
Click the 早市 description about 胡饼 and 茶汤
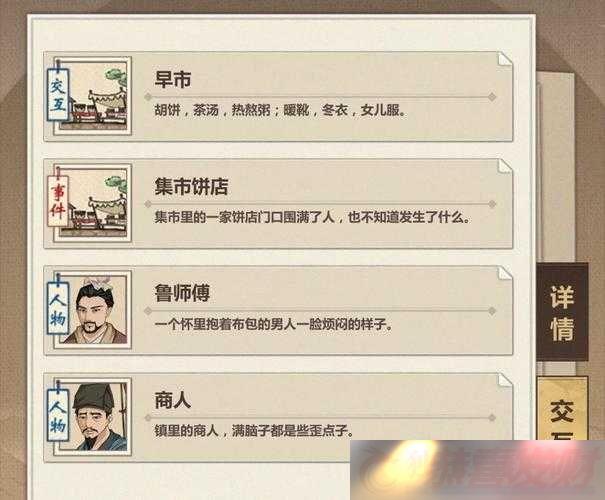(x=280, y=111)
